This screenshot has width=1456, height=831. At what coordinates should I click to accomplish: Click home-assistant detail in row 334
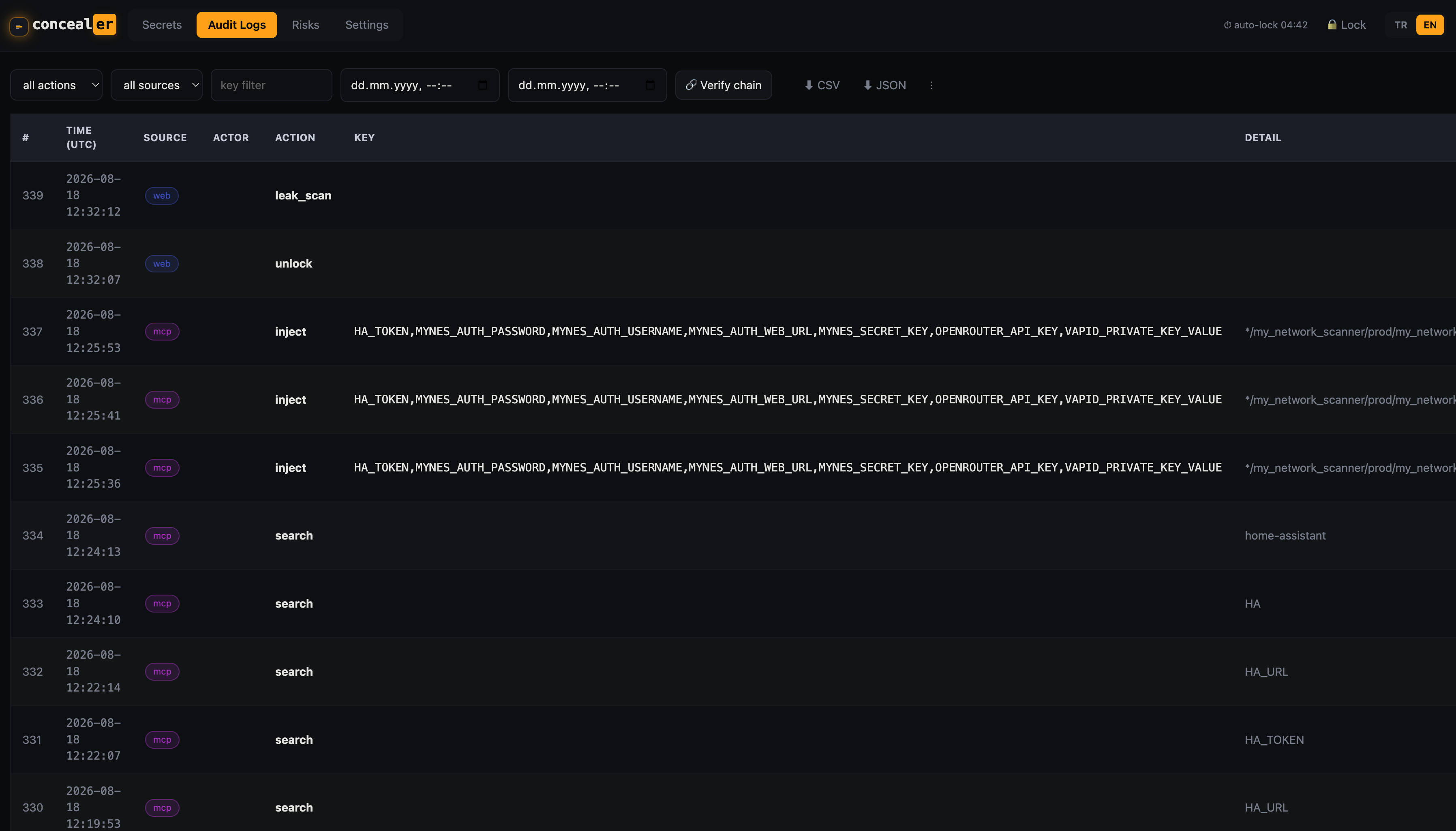pyautogui.click(x=1285, y=535)
